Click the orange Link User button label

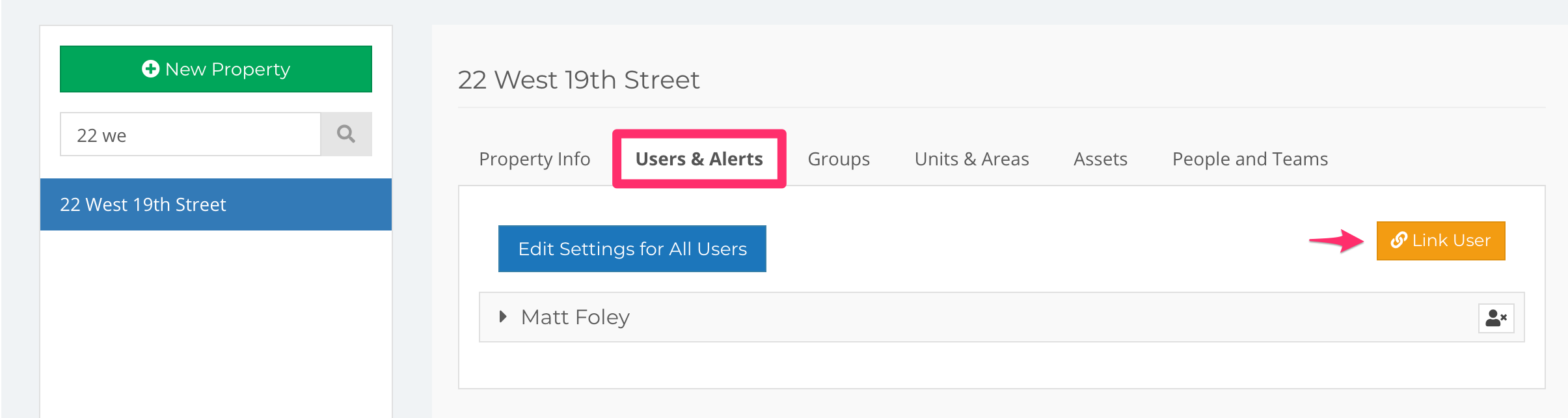point(1451,240)
